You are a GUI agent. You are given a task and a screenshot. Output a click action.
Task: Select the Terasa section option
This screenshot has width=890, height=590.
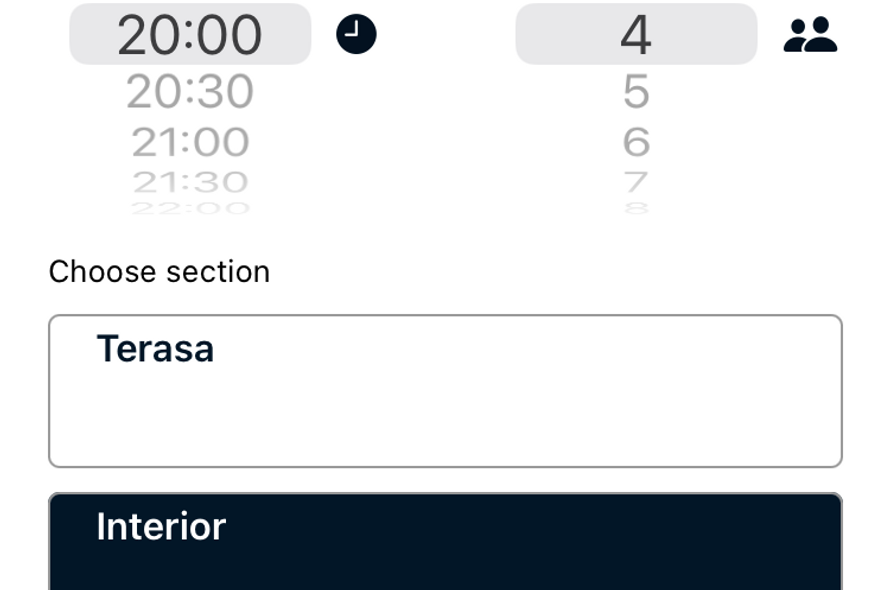(x=445, y=391)
